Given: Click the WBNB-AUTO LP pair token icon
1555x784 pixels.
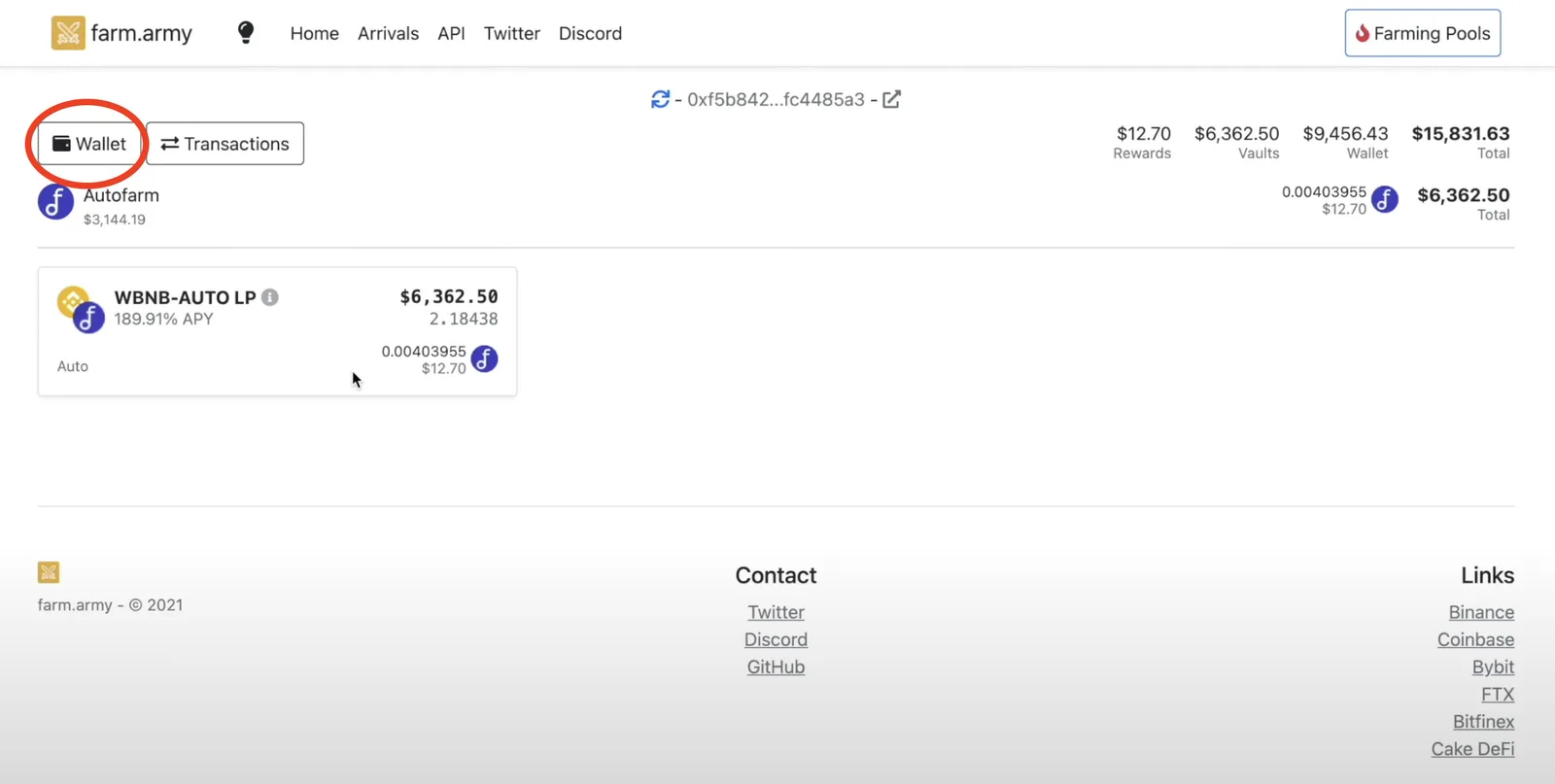Looking at the screenshot, I should point(80,309).
